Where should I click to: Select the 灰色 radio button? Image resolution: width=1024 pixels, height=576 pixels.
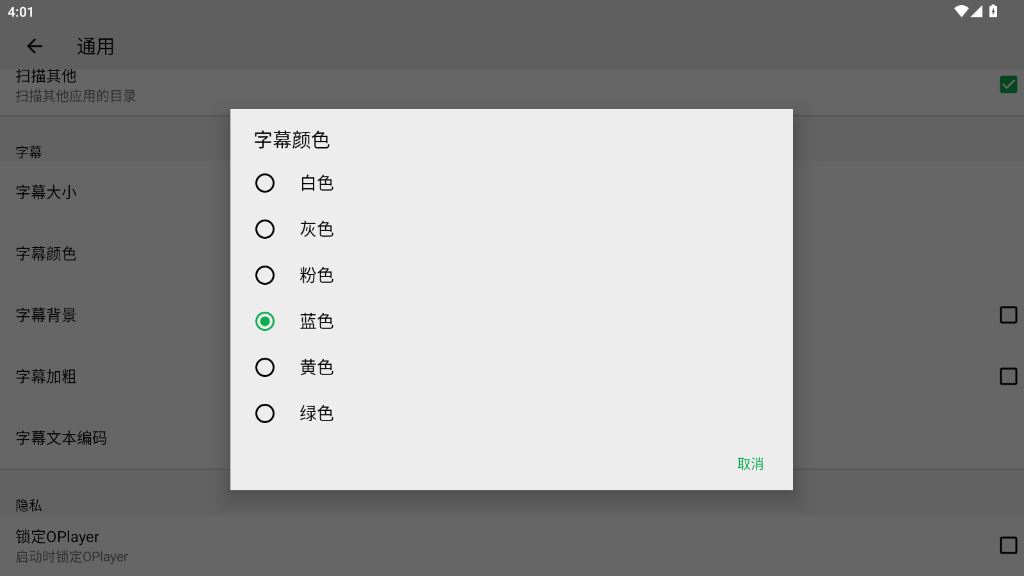click(x=265, y=229)
